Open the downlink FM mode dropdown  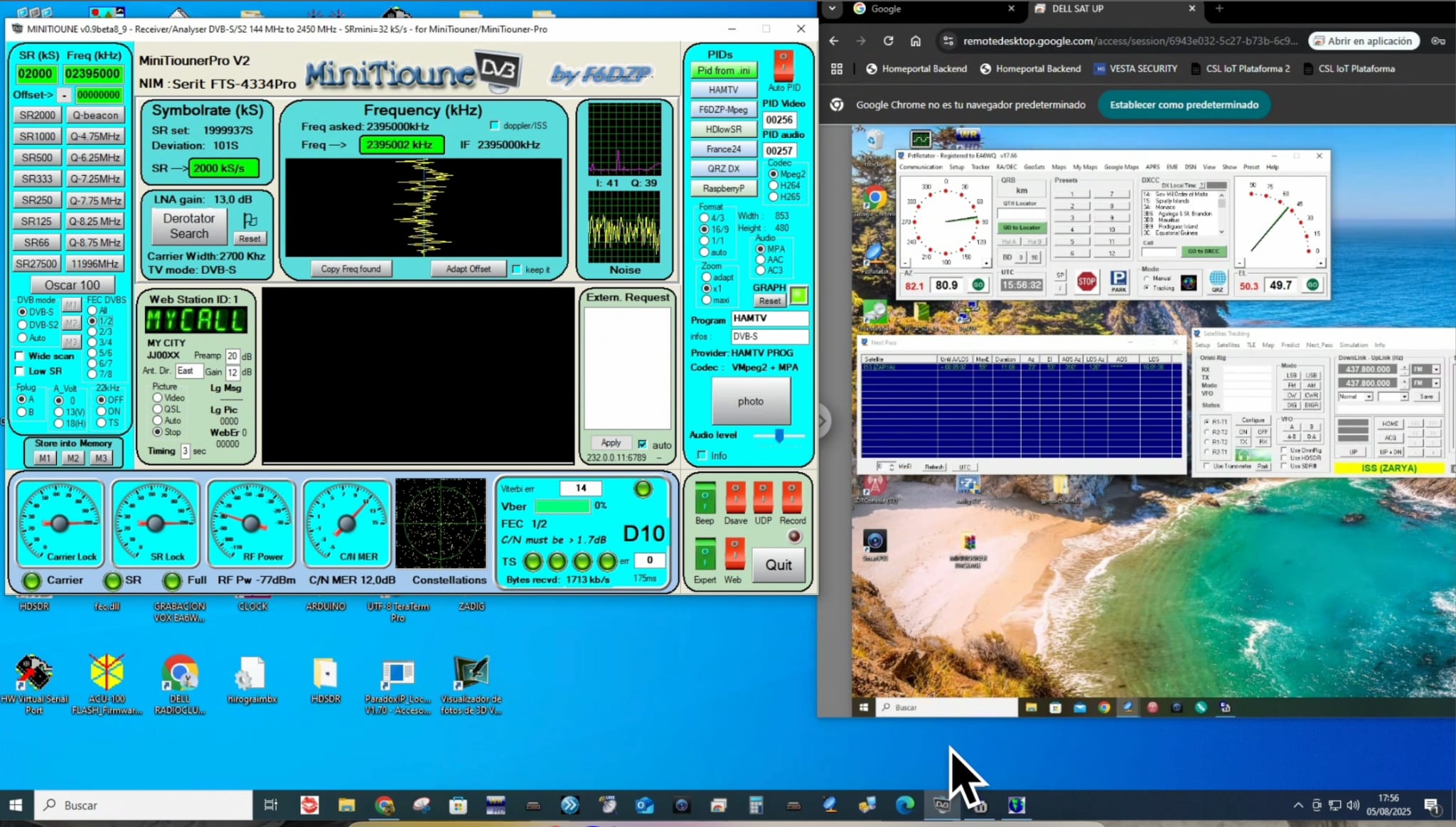tap(1436, 369)
